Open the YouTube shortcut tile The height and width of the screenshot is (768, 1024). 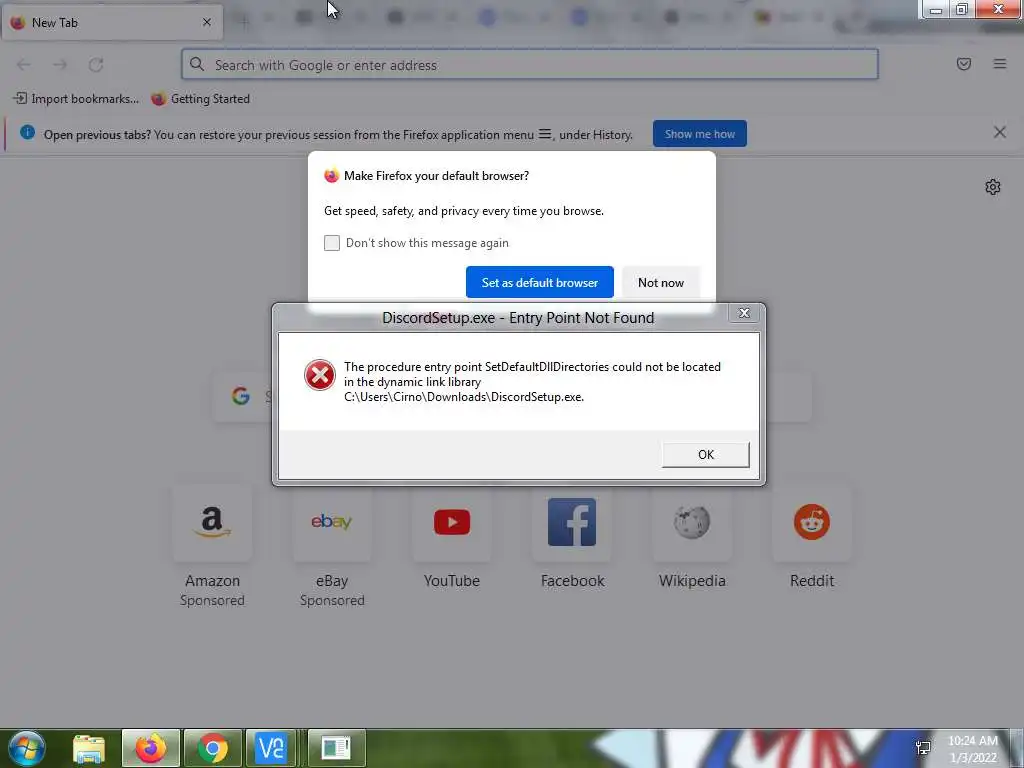click(452, 522)
